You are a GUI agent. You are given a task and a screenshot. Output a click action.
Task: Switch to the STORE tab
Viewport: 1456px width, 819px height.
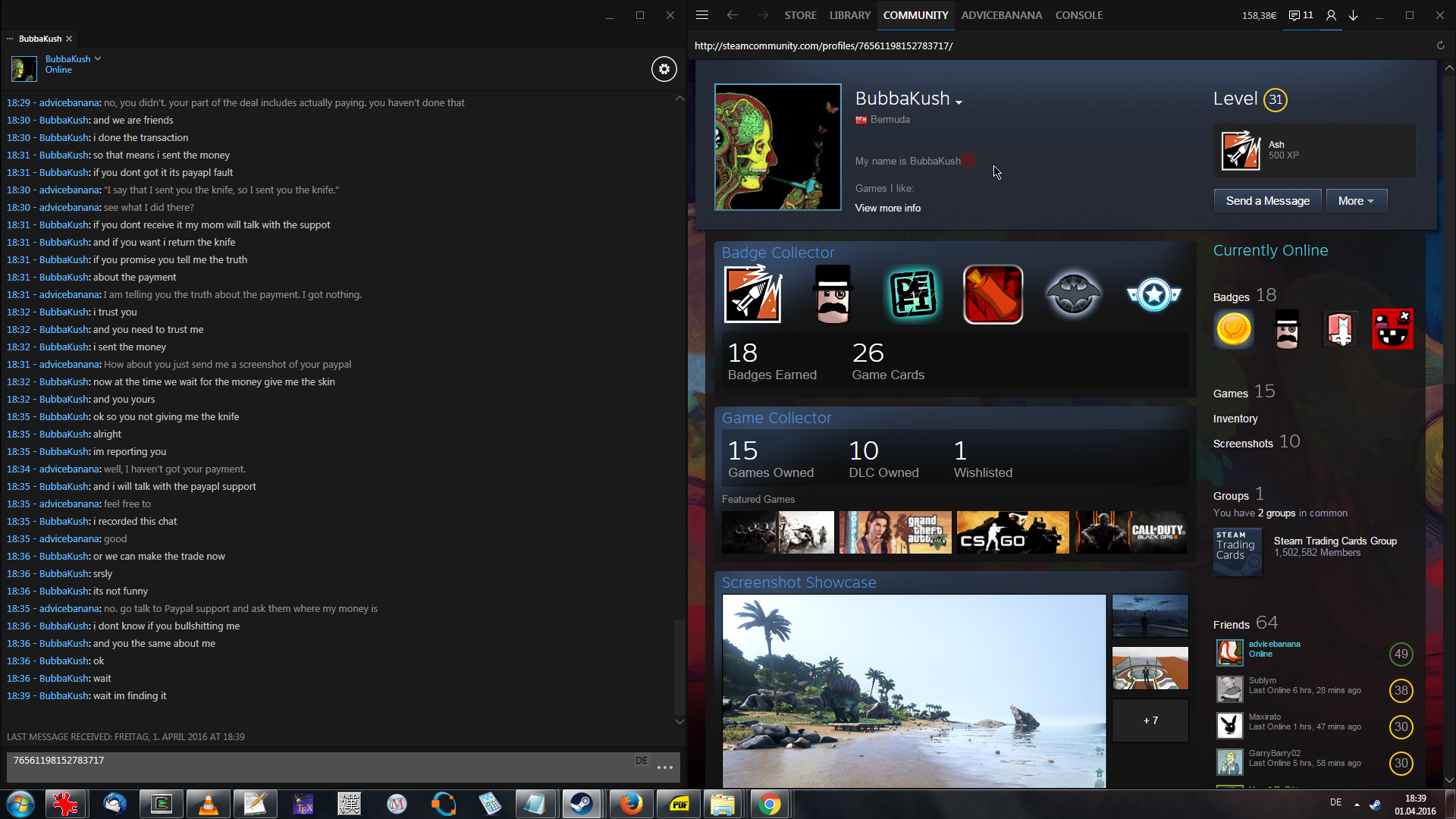[x=800, y=15]
